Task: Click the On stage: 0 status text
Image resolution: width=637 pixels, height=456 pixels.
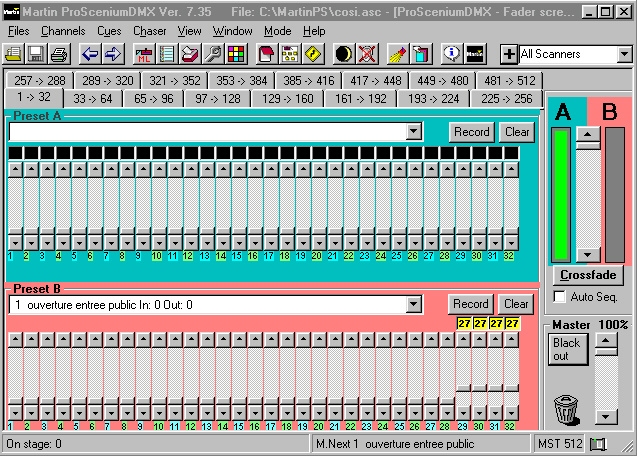Action: pyautogui.click(x=34, y=444)
